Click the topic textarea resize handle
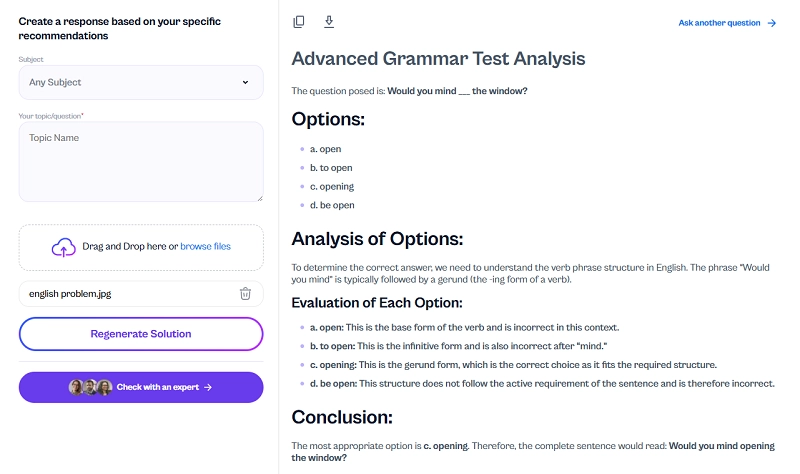Image resolution: width=800 pixels, height=474 pixels. [x=259, y=197]
